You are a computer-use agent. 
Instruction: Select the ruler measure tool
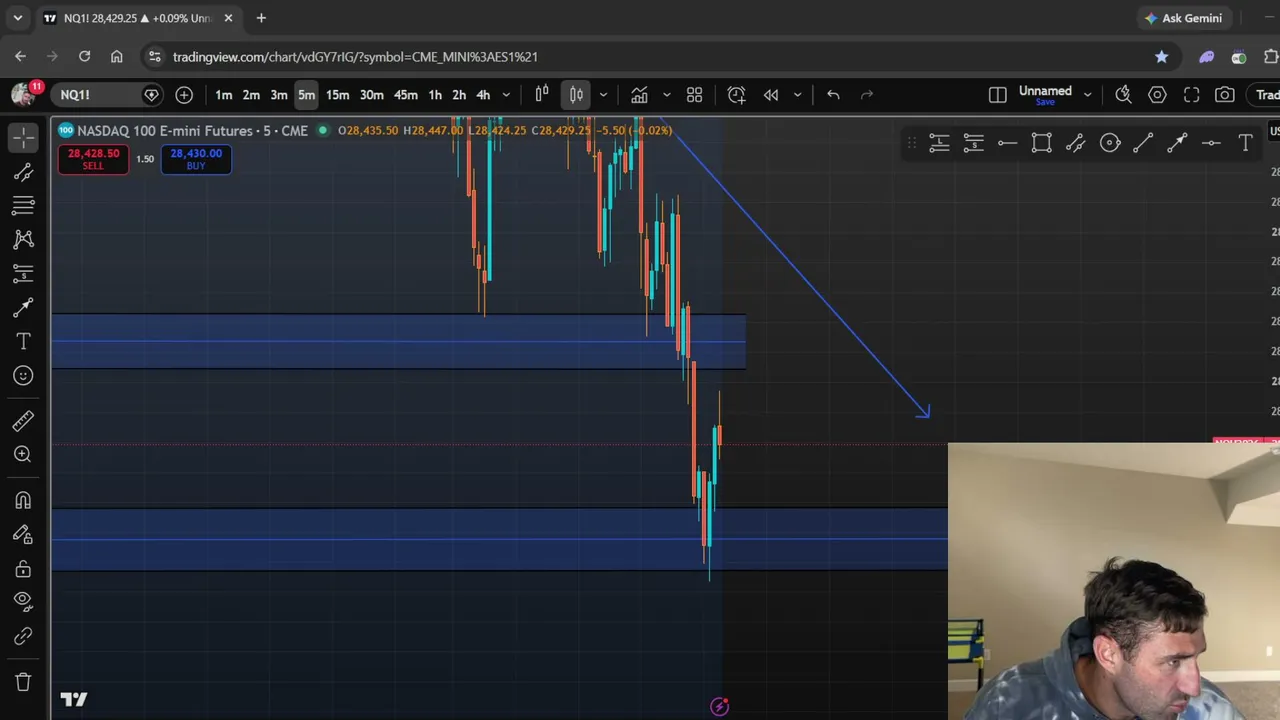[23, 421]
